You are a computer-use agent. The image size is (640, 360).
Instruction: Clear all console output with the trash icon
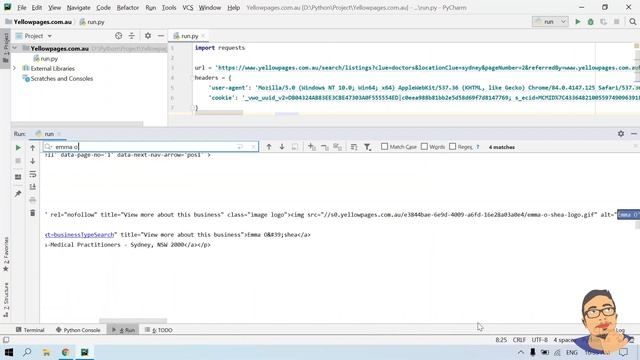pyautogui.click(x=33, y=213)
